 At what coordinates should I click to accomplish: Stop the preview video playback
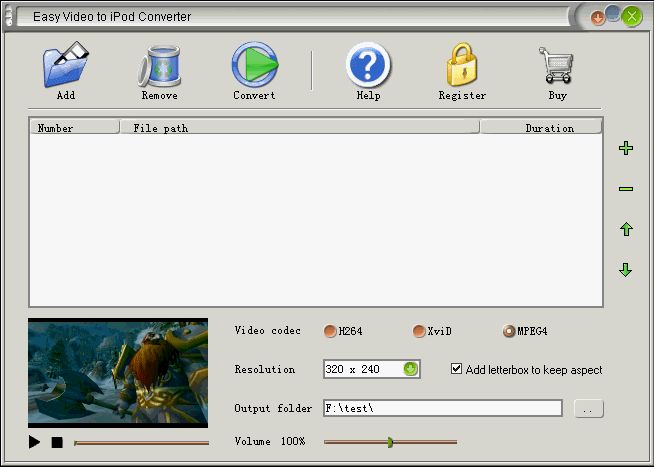(x=57, y=442)
